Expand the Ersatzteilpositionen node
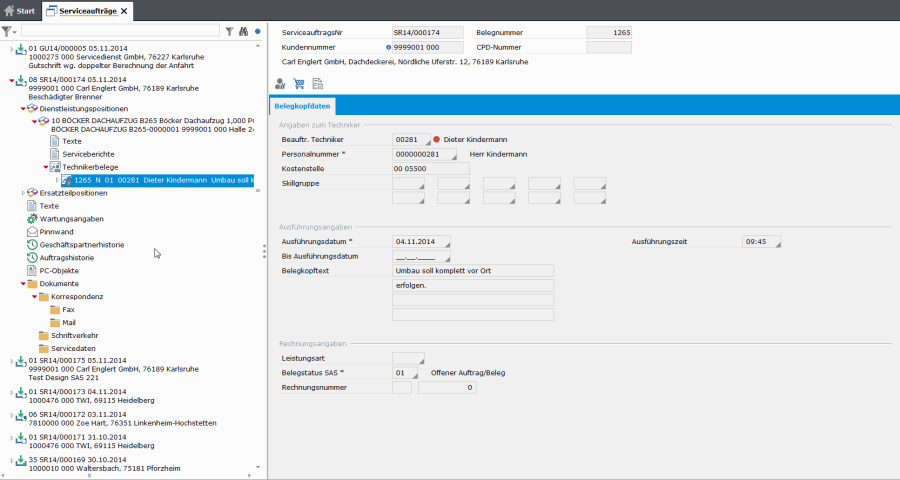The image size is (900, 480). tap(22, 192)
